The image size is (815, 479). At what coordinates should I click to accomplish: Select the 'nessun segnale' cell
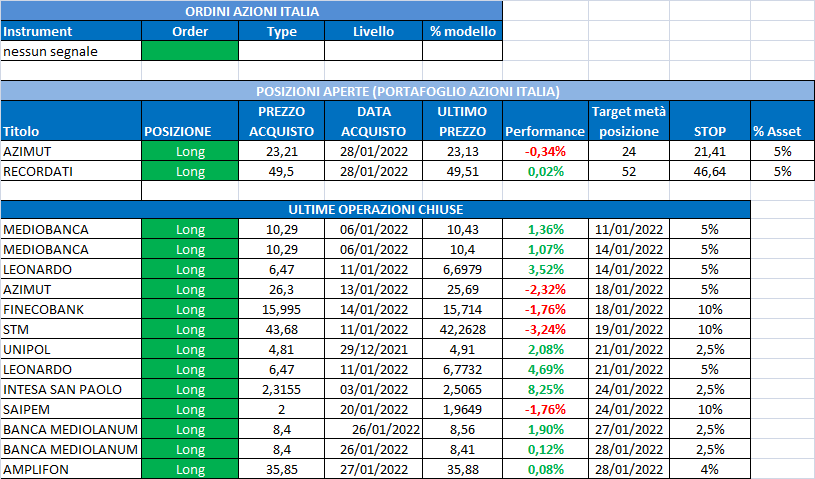pyautogui.click(x=71, y=51)
